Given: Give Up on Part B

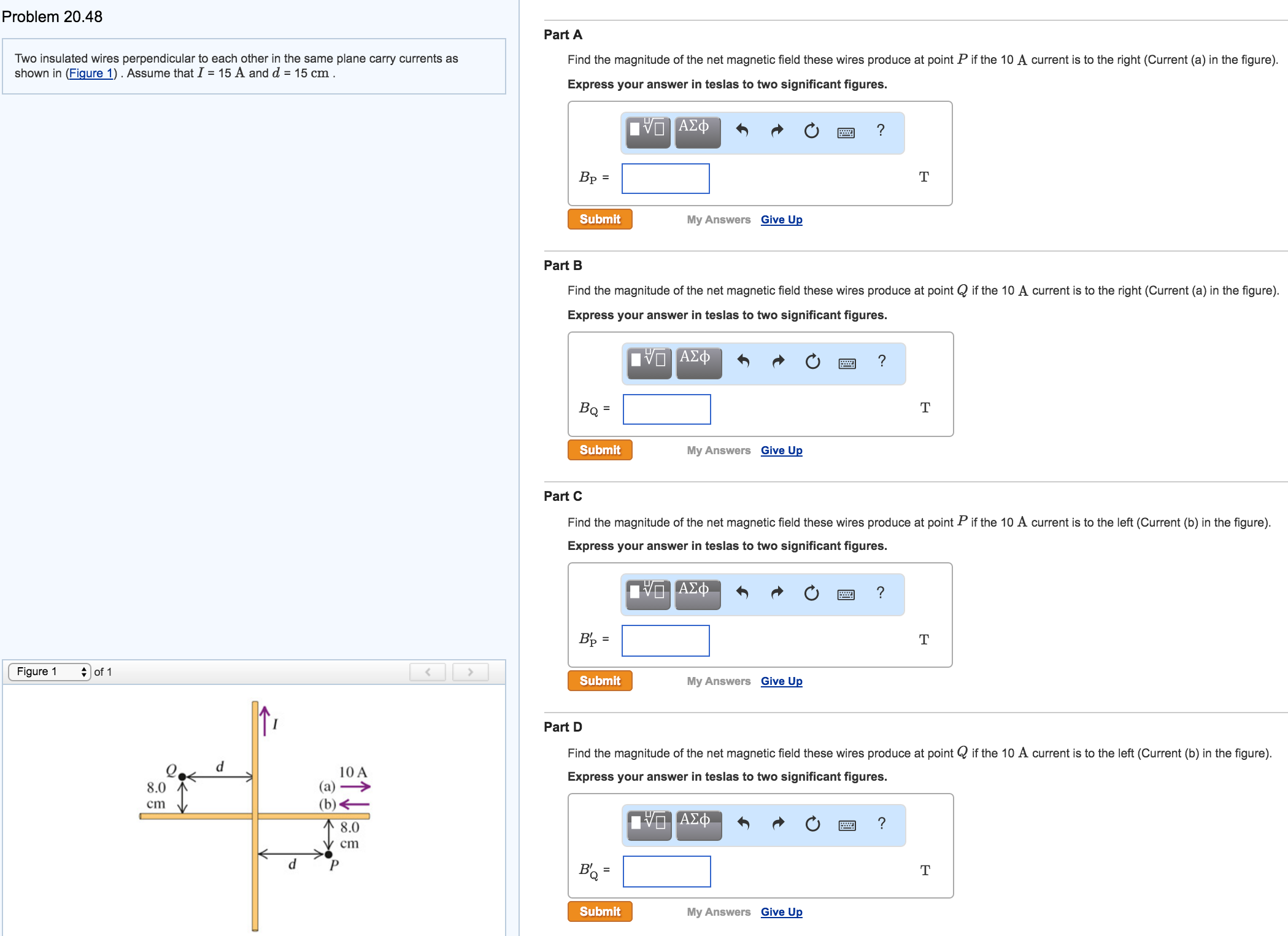Looking at the screenshot, I should [781, 451].
